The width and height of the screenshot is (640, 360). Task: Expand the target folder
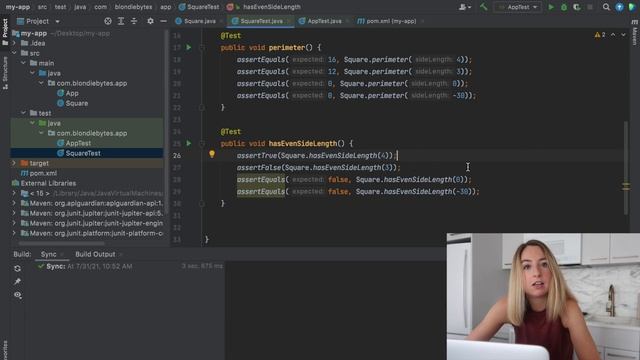coord(14,163)
